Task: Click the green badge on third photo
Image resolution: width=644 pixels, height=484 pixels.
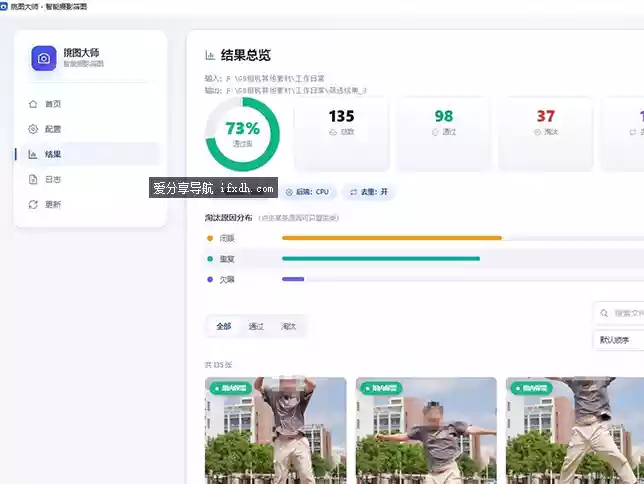Action: coord(531,388)
